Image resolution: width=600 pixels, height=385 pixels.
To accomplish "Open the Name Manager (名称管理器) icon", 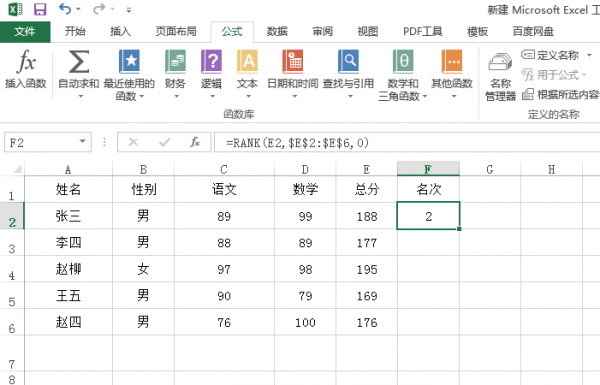I will [x=501, y=62].
